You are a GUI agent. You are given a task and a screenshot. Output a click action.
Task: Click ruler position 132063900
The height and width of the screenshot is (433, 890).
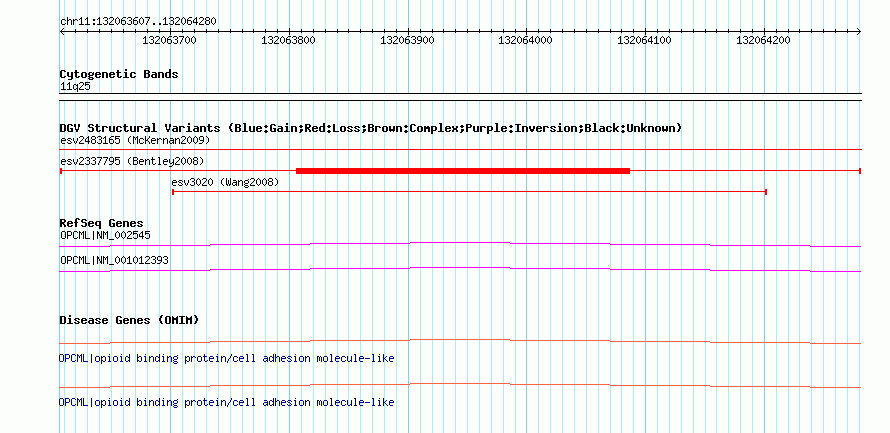tap(407, 40)
